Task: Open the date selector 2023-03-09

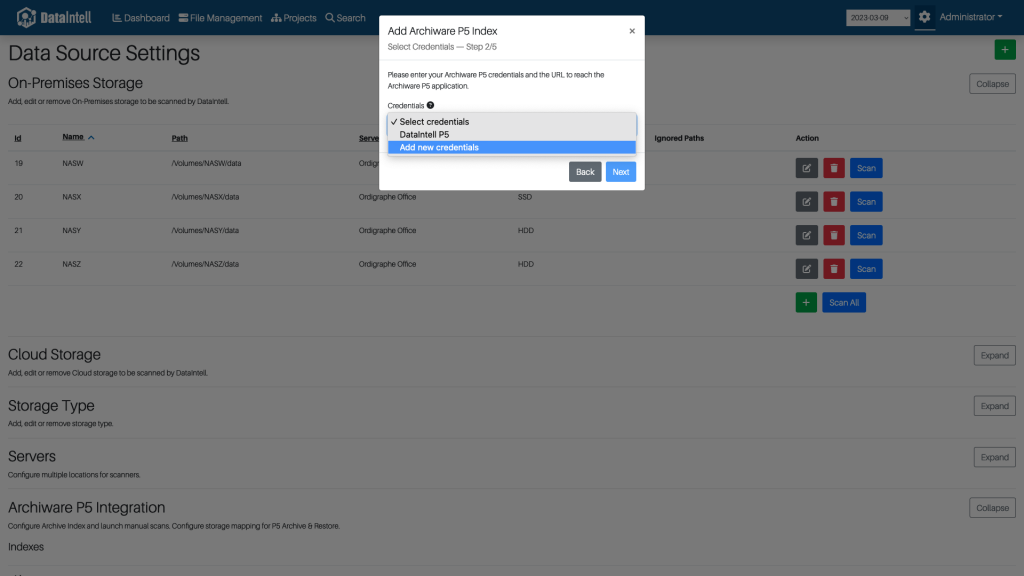Action: (878, 18)
